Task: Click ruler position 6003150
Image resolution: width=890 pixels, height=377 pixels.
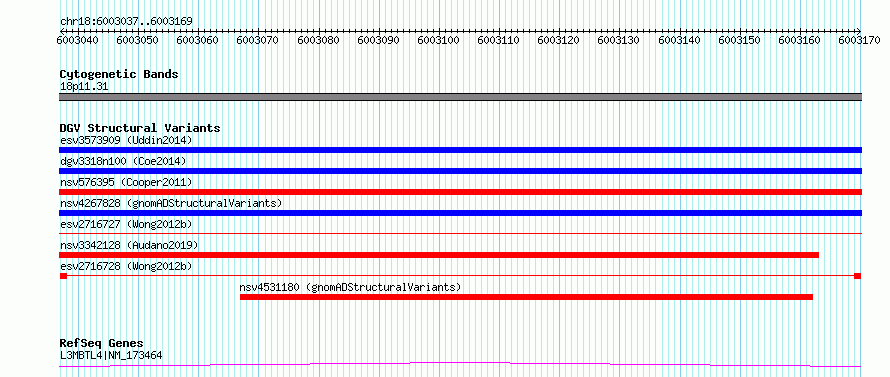Action: (739, 40)
